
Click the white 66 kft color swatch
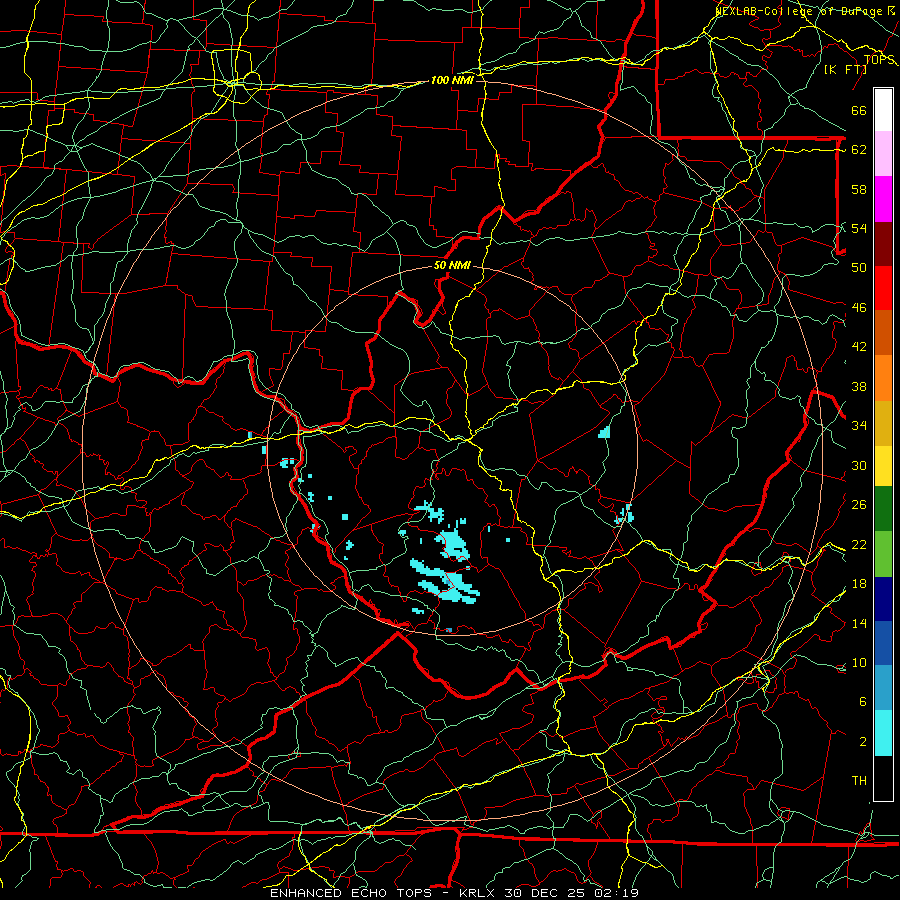pos(883,110)
